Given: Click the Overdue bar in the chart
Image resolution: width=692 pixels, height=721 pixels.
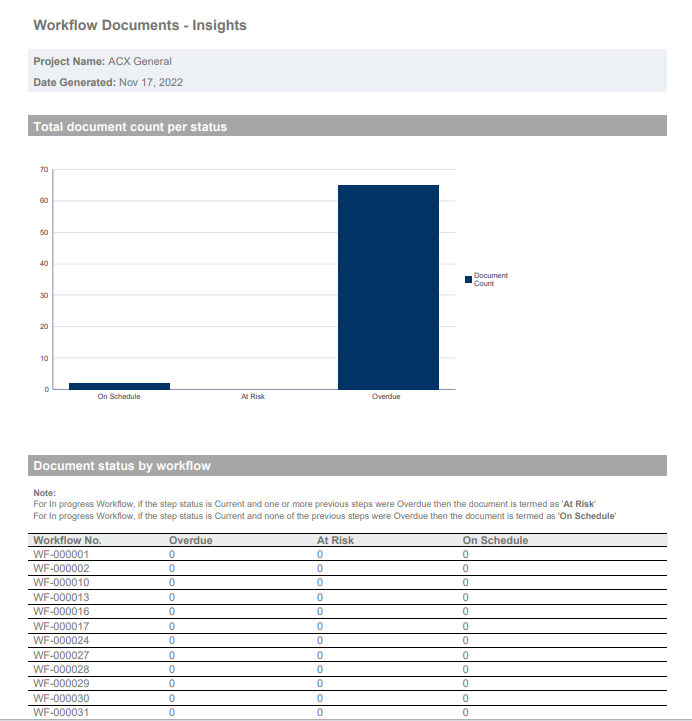Looking at the screenshot, I should (388, 287).
